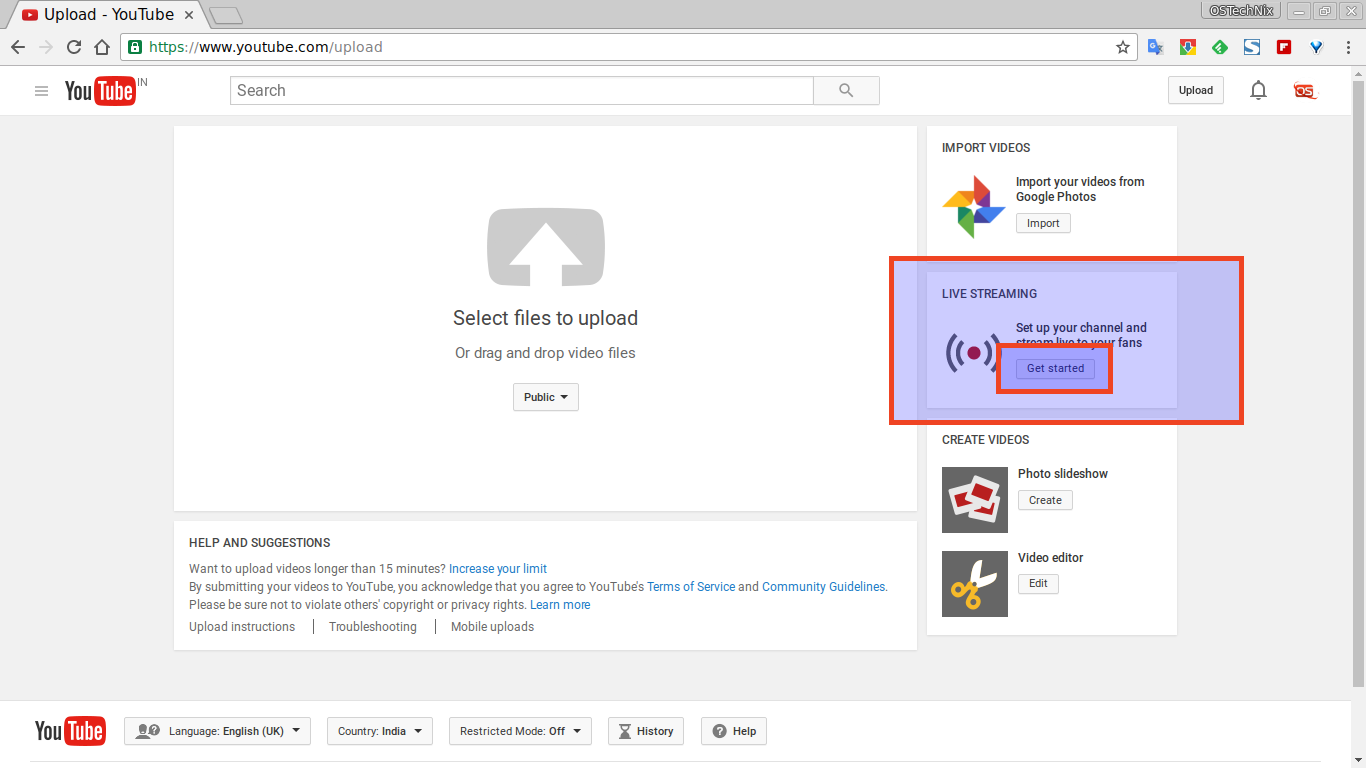The width and height of the screenshot is (1366, 768).
Task: Open the Restricted Mode: Off dropdown
Action: pos(520,731)
